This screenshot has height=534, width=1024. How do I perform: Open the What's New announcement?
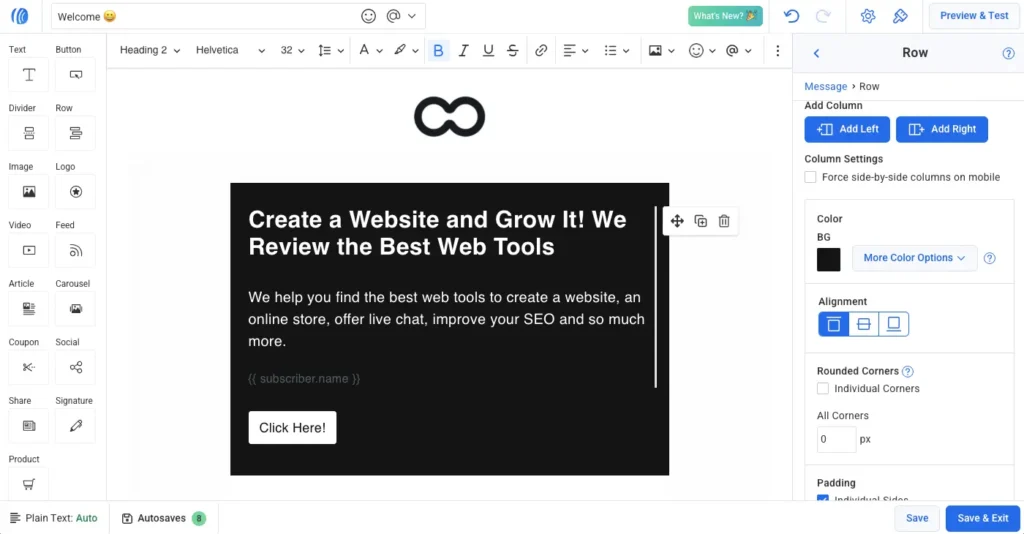tap(725, 16)
